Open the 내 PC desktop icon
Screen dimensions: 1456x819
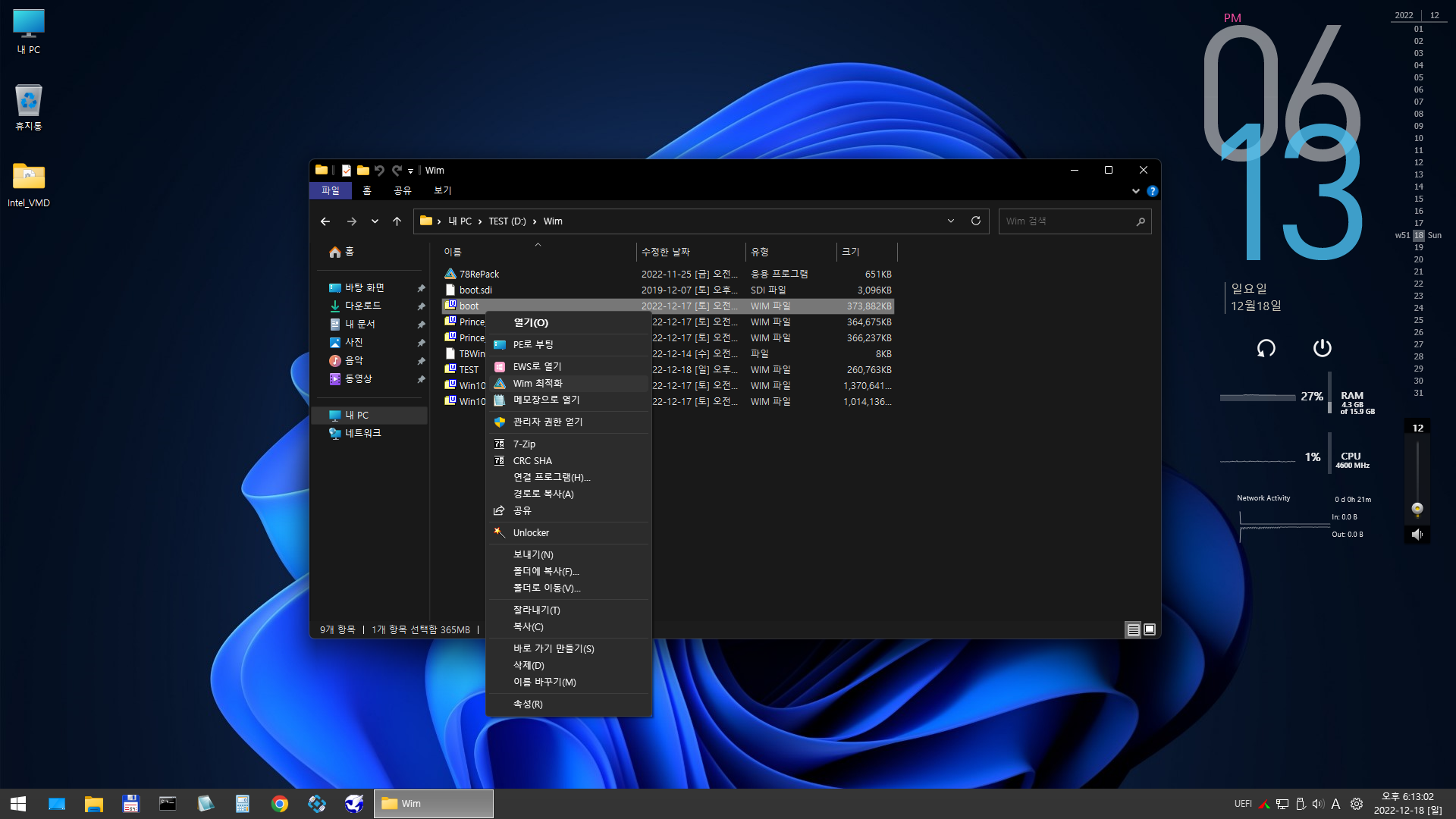click(x=29, y=31)
